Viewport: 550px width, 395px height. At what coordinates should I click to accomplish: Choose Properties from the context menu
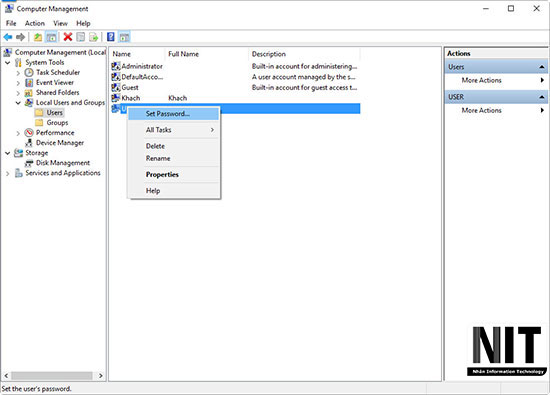pos(174,174)
